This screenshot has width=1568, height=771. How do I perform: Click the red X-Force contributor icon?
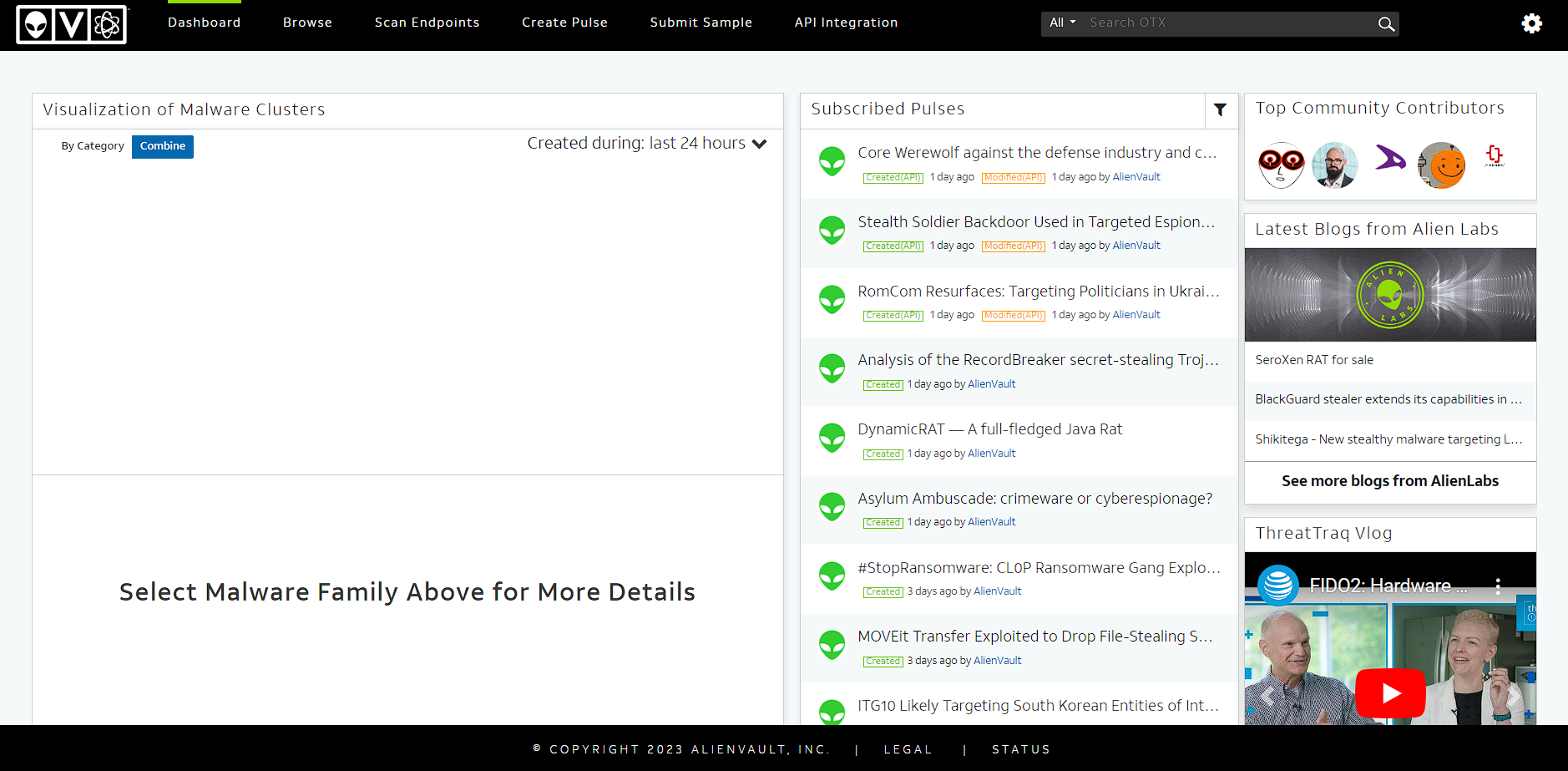coord(1495,155)
